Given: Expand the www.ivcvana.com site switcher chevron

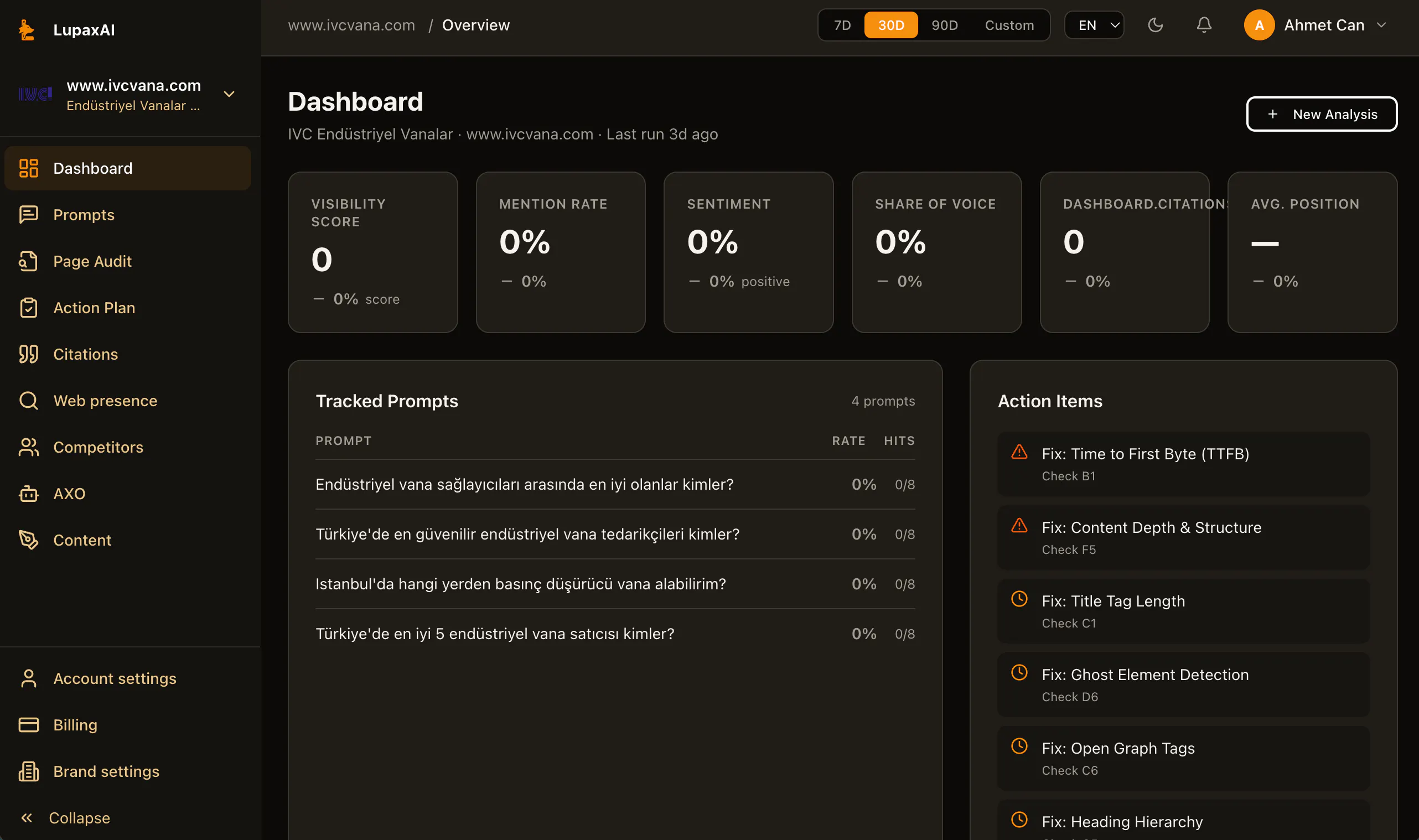Looking at the screenshot, I should pos(229,94).
